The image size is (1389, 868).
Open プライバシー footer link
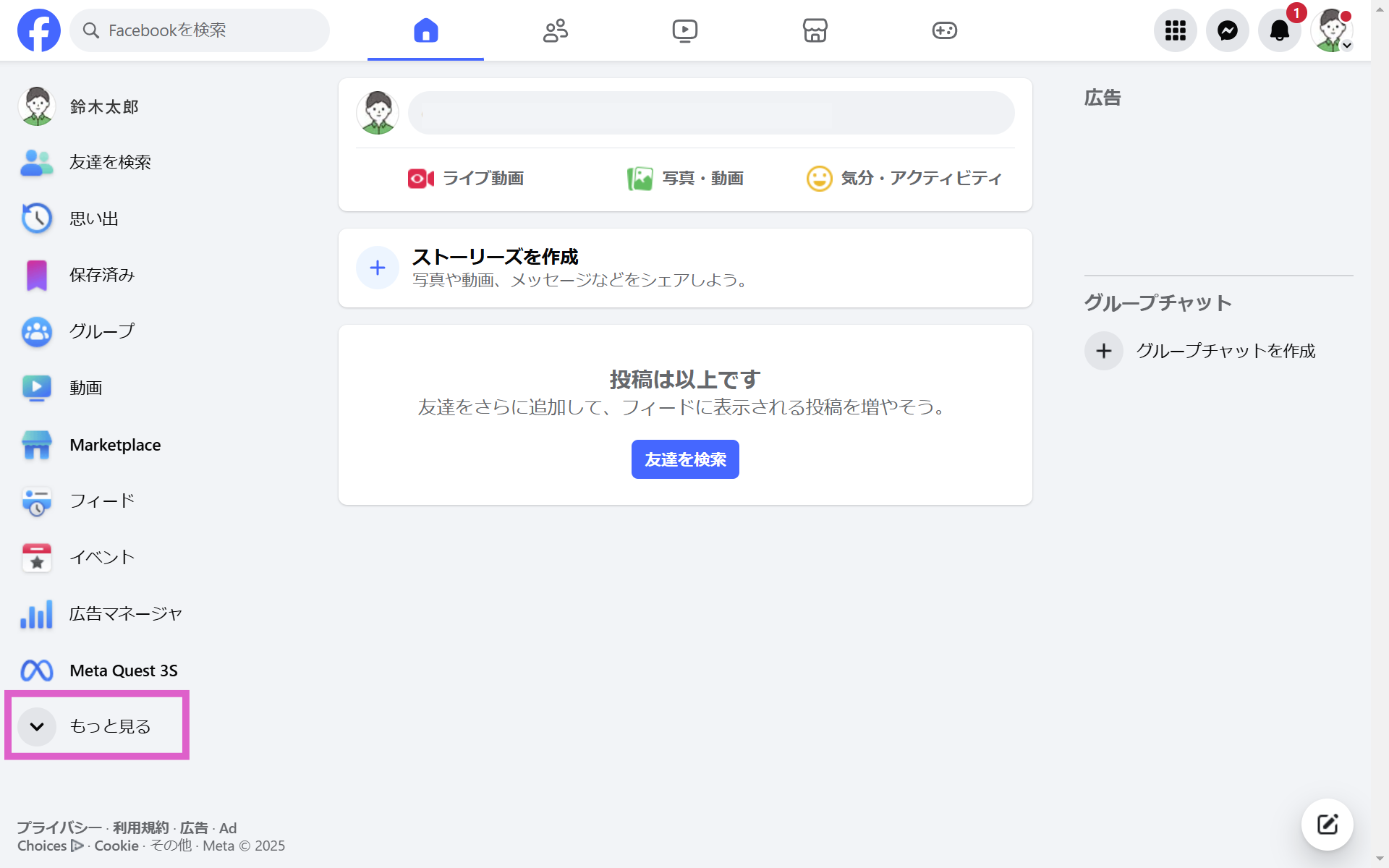[x=59, y=827]
